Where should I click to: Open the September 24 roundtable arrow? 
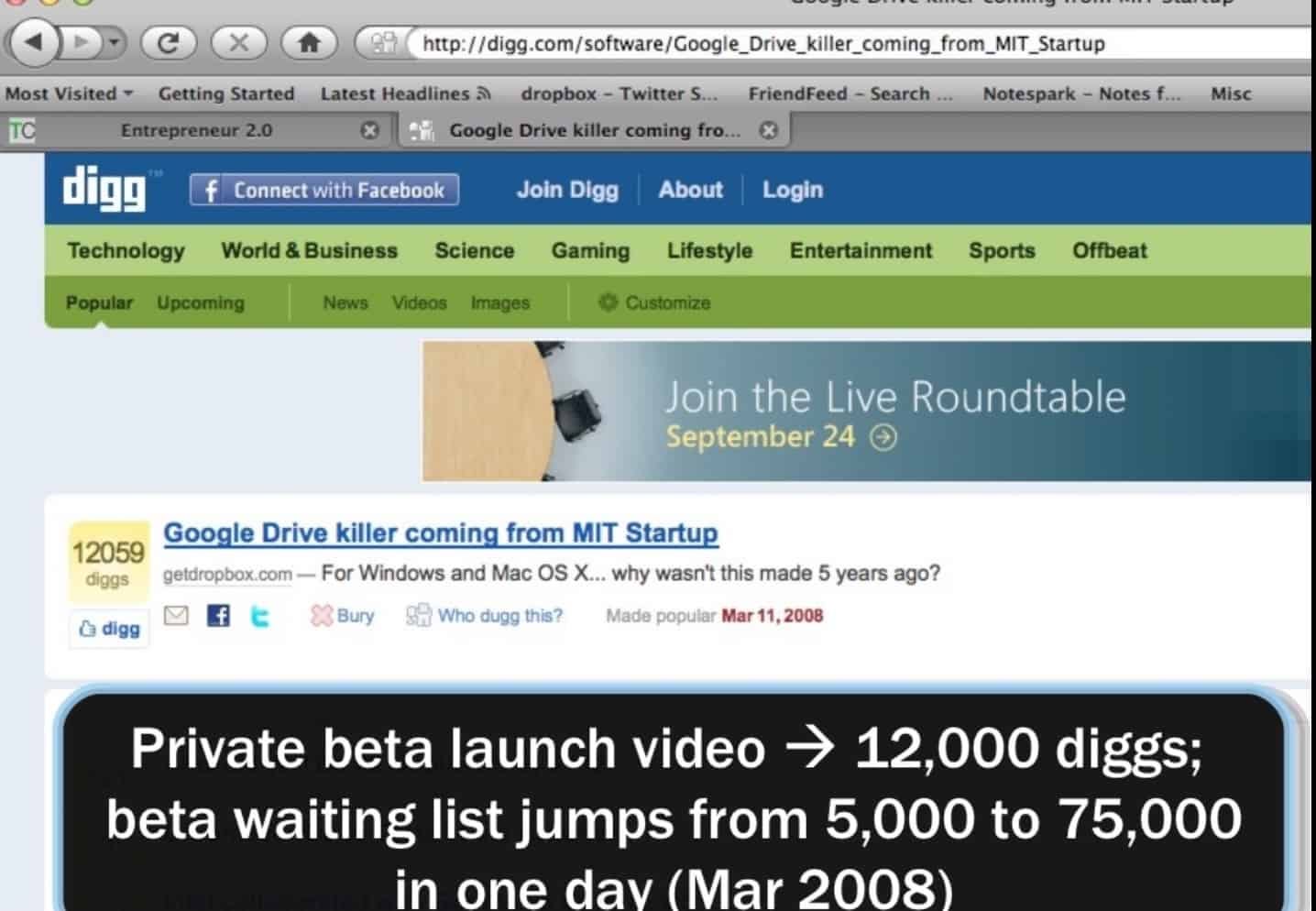pyautogui.click(x=883, y=438)
